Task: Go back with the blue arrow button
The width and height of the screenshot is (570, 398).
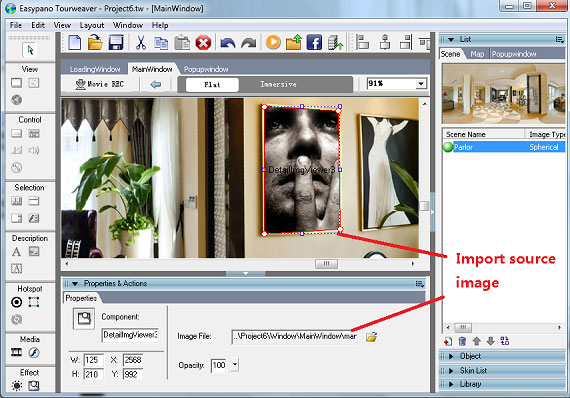Action: (x=156, y=84)
